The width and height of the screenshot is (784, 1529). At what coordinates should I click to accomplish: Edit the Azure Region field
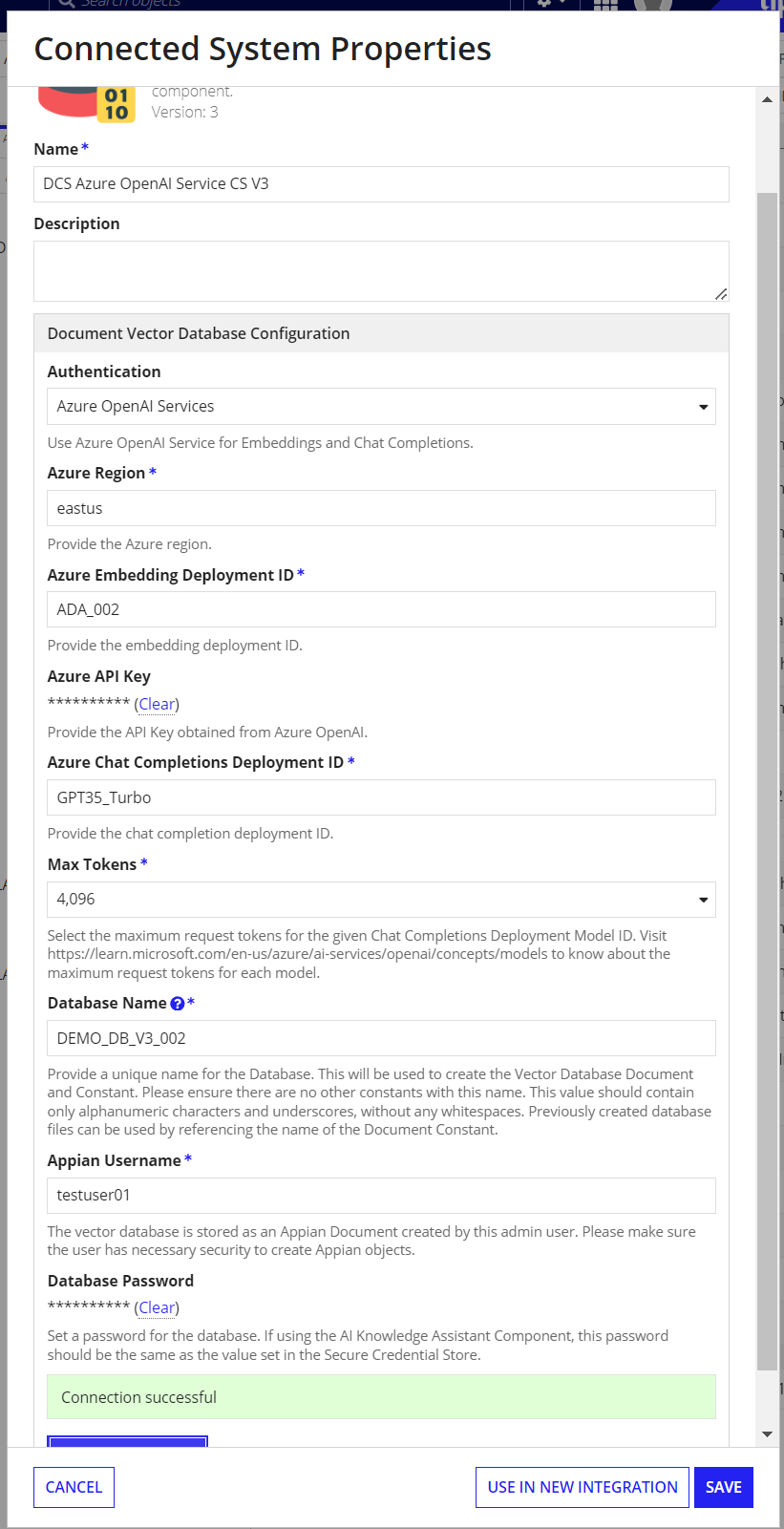[x=381, y=509]
